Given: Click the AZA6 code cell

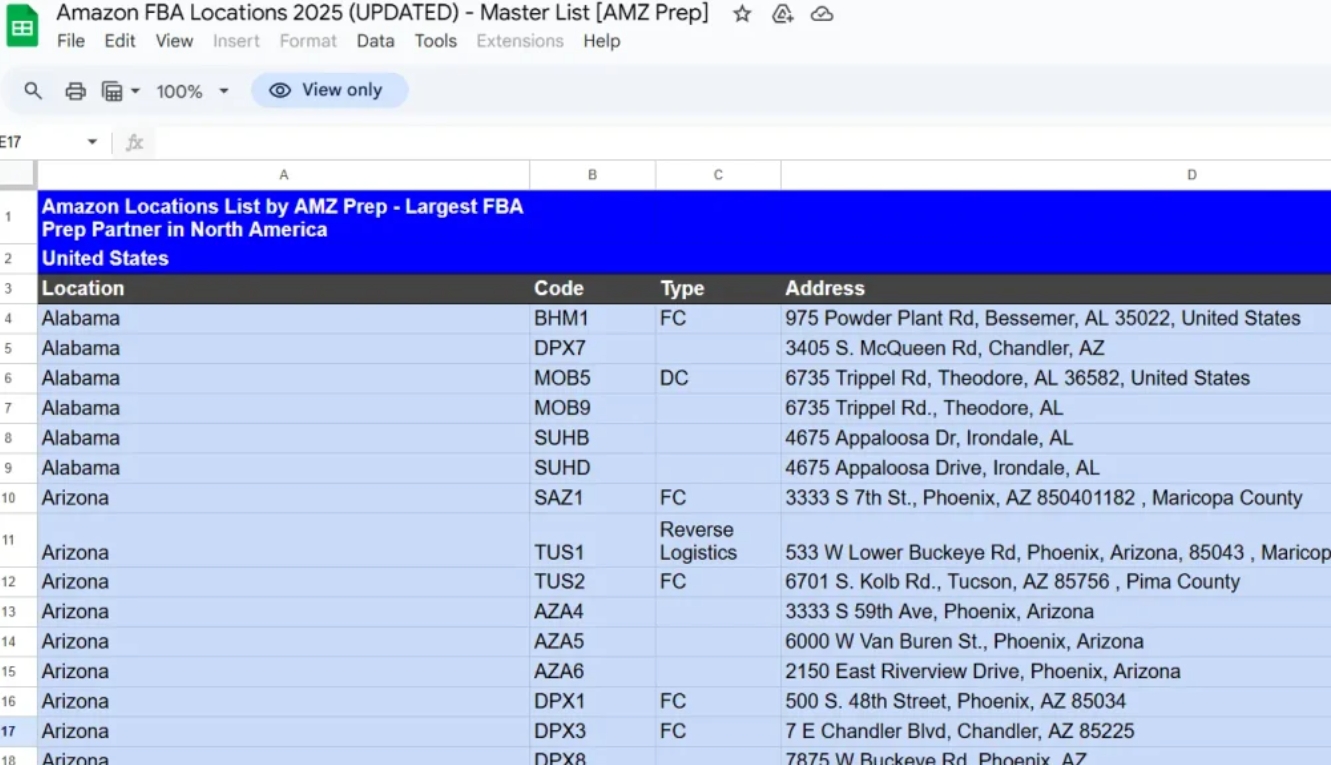Looking at the screenshot, I should pos(592,672).
